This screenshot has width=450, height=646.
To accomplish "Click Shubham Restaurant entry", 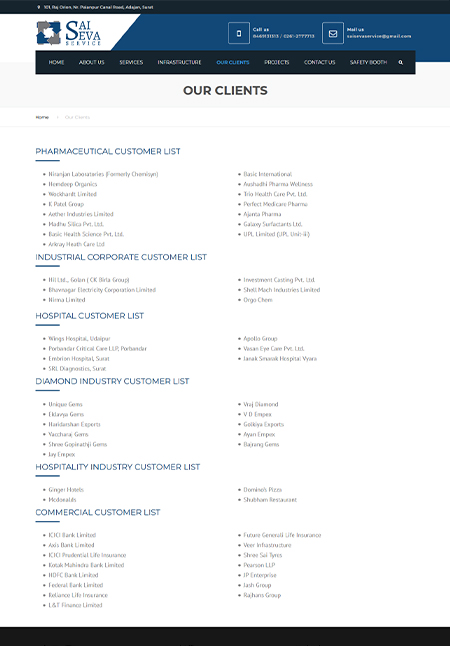I will (x=270, y=500).
